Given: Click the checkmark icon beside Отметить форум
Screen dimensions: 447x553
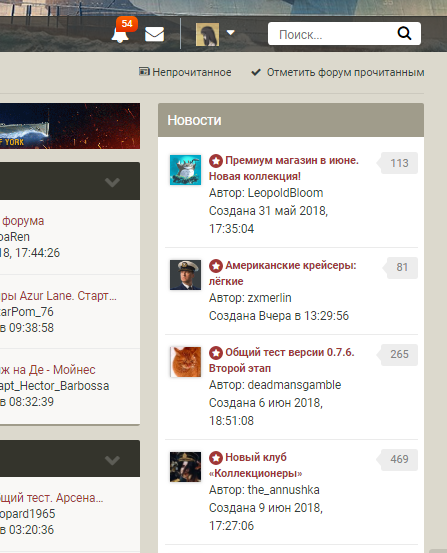Looking at the screenshot, I should (x=256, y=72).
